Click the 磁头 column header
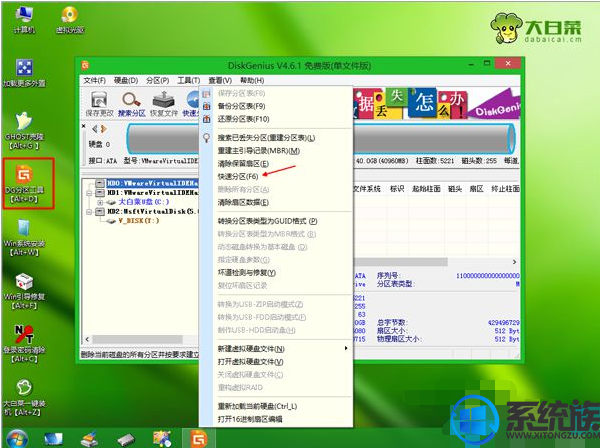 click(x=455, y=189)
